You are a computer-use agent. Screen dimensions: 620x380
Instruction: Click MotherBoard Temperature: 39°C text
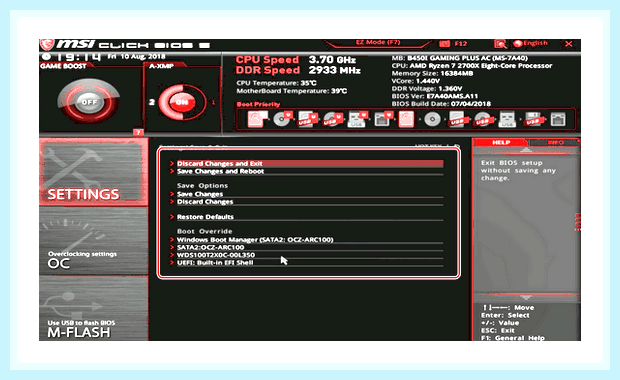point(292,91)
